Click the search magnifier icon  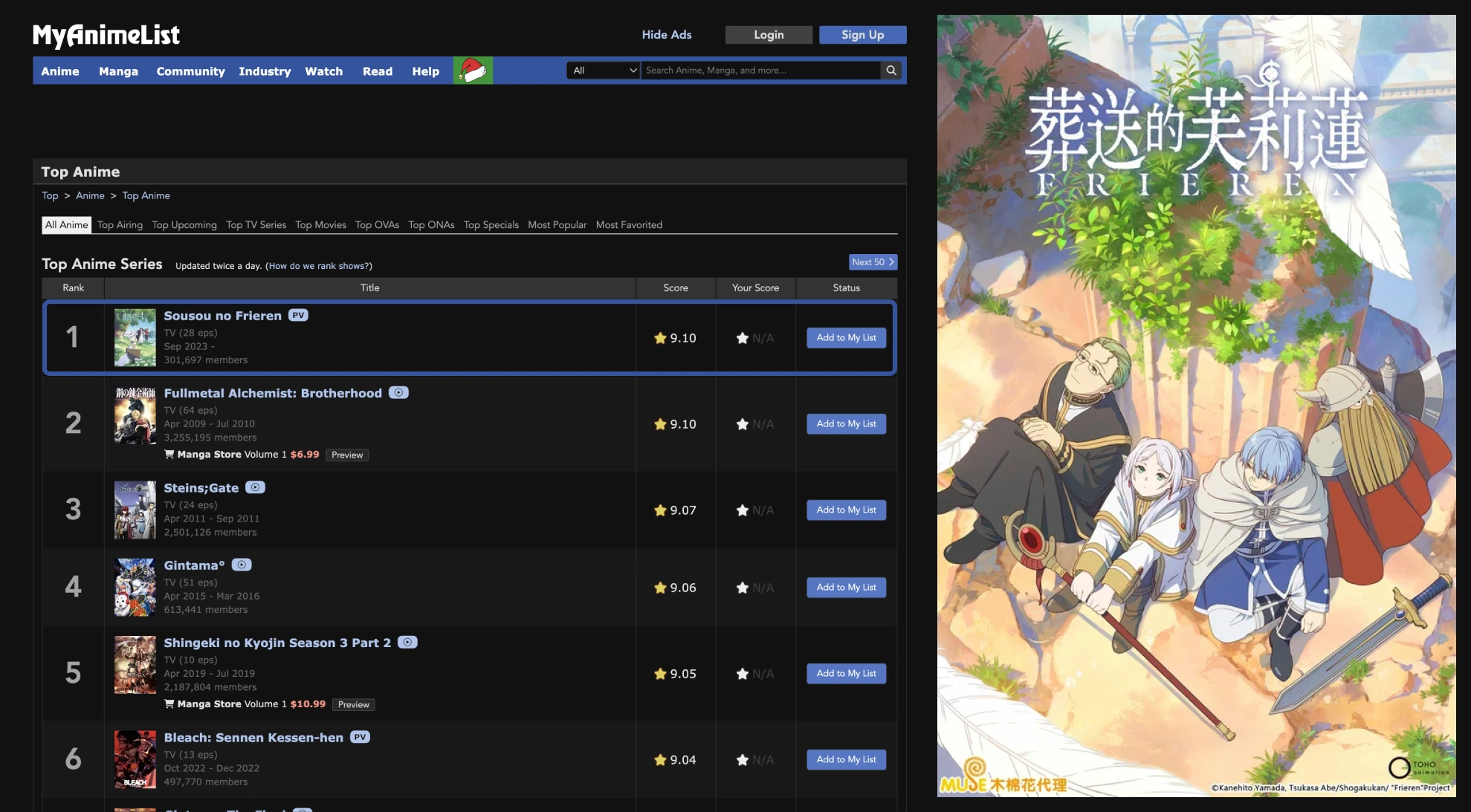891,70
